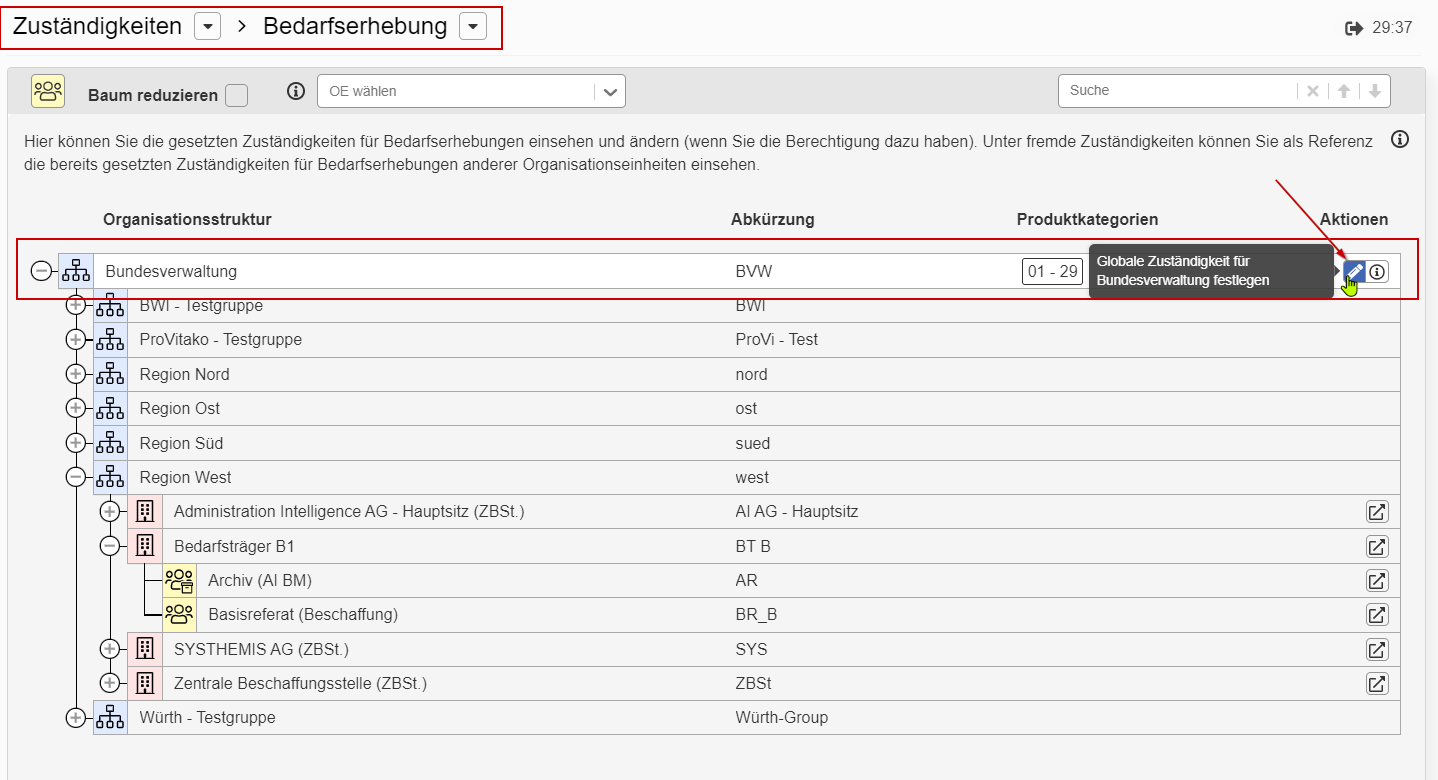1438x780 pixels.
Task: Click the clear search X icon
Action: pos(1313,91)
